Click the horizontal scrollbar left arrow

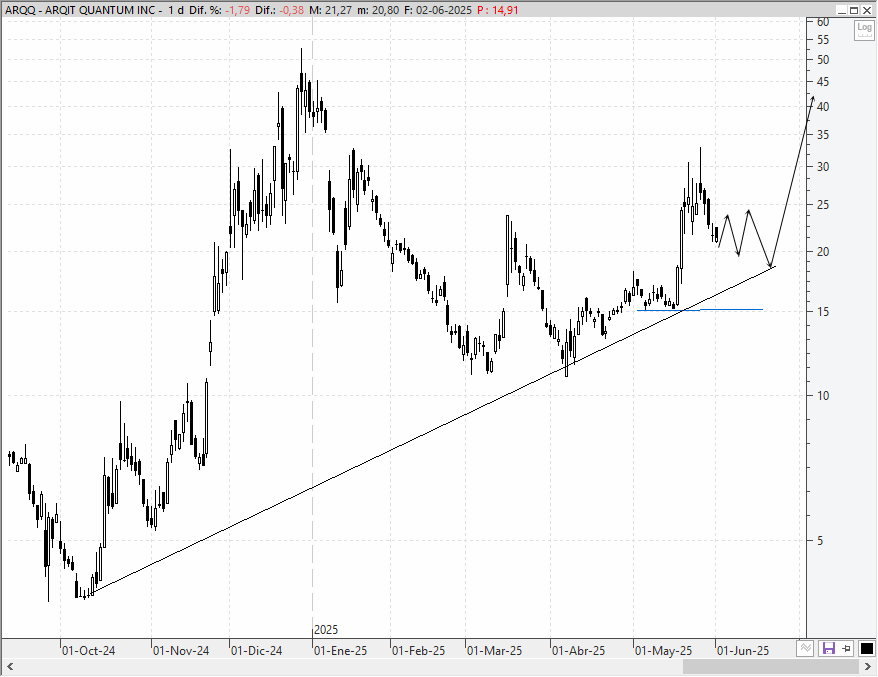coord(10,666)
